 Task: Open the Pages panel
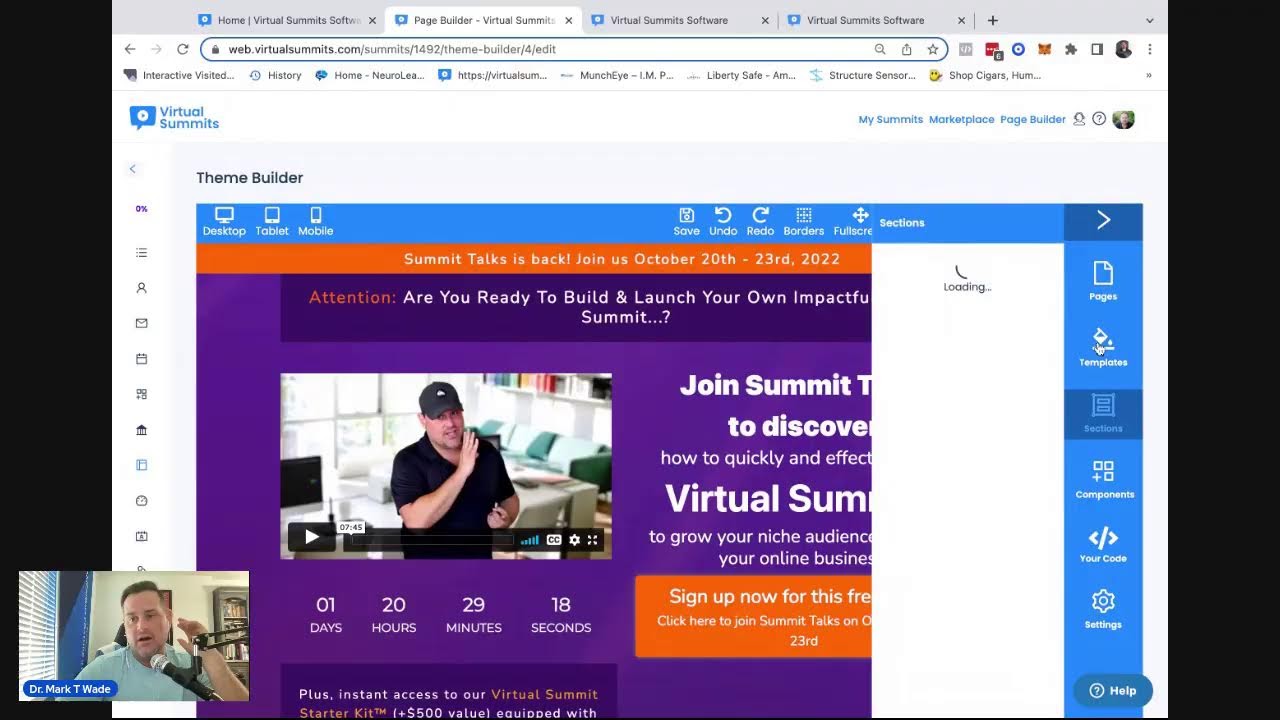(1103, 281)
